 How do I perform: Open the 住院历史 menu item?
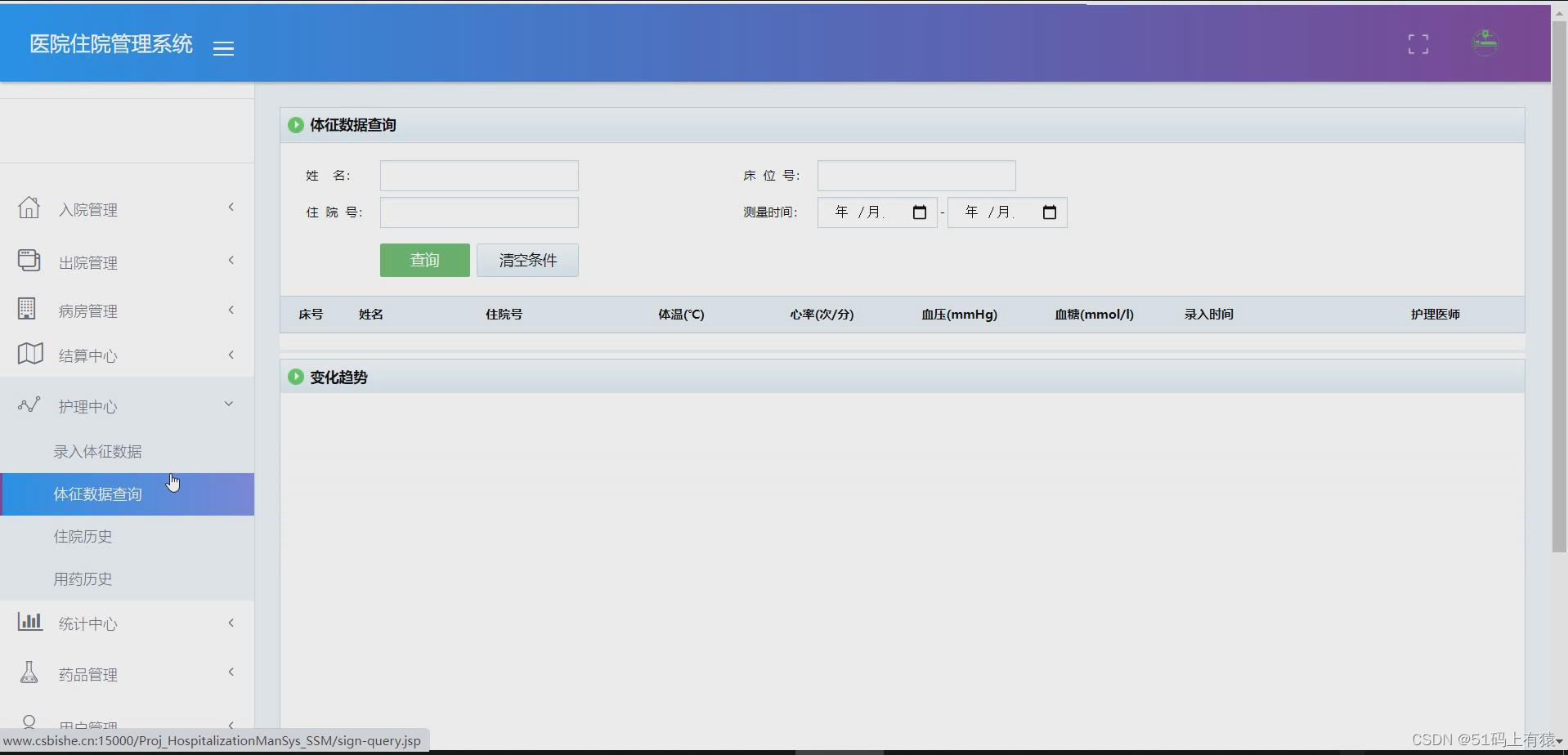point(83,536)
